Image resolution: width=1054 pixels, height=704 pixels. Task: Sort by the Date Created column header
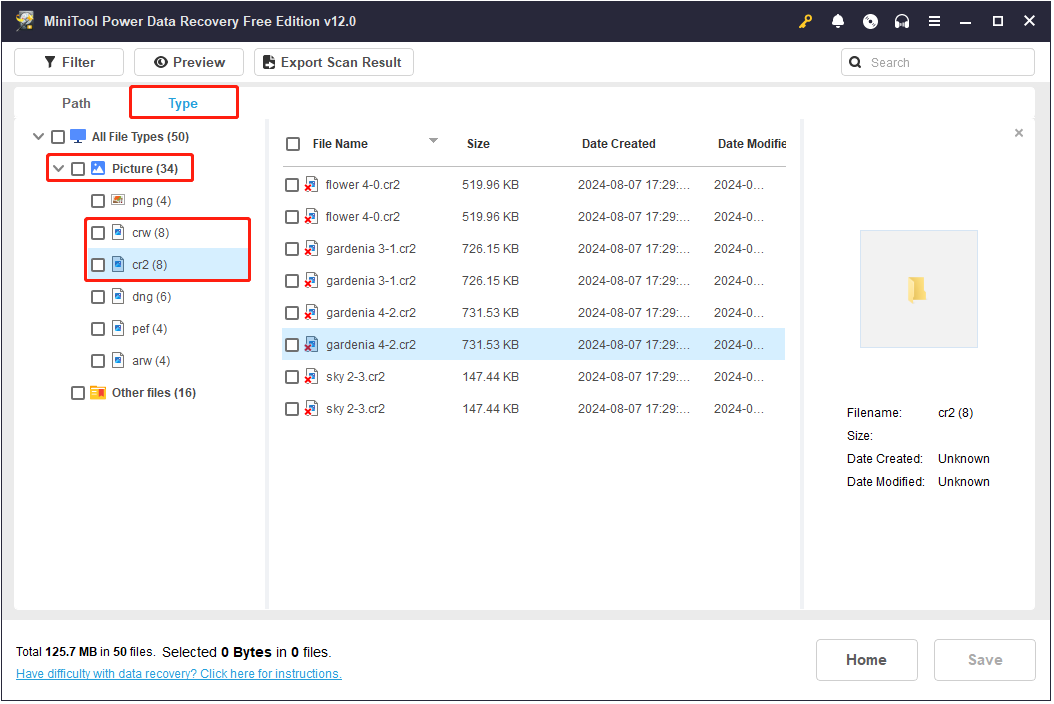[x=618, y=143]
